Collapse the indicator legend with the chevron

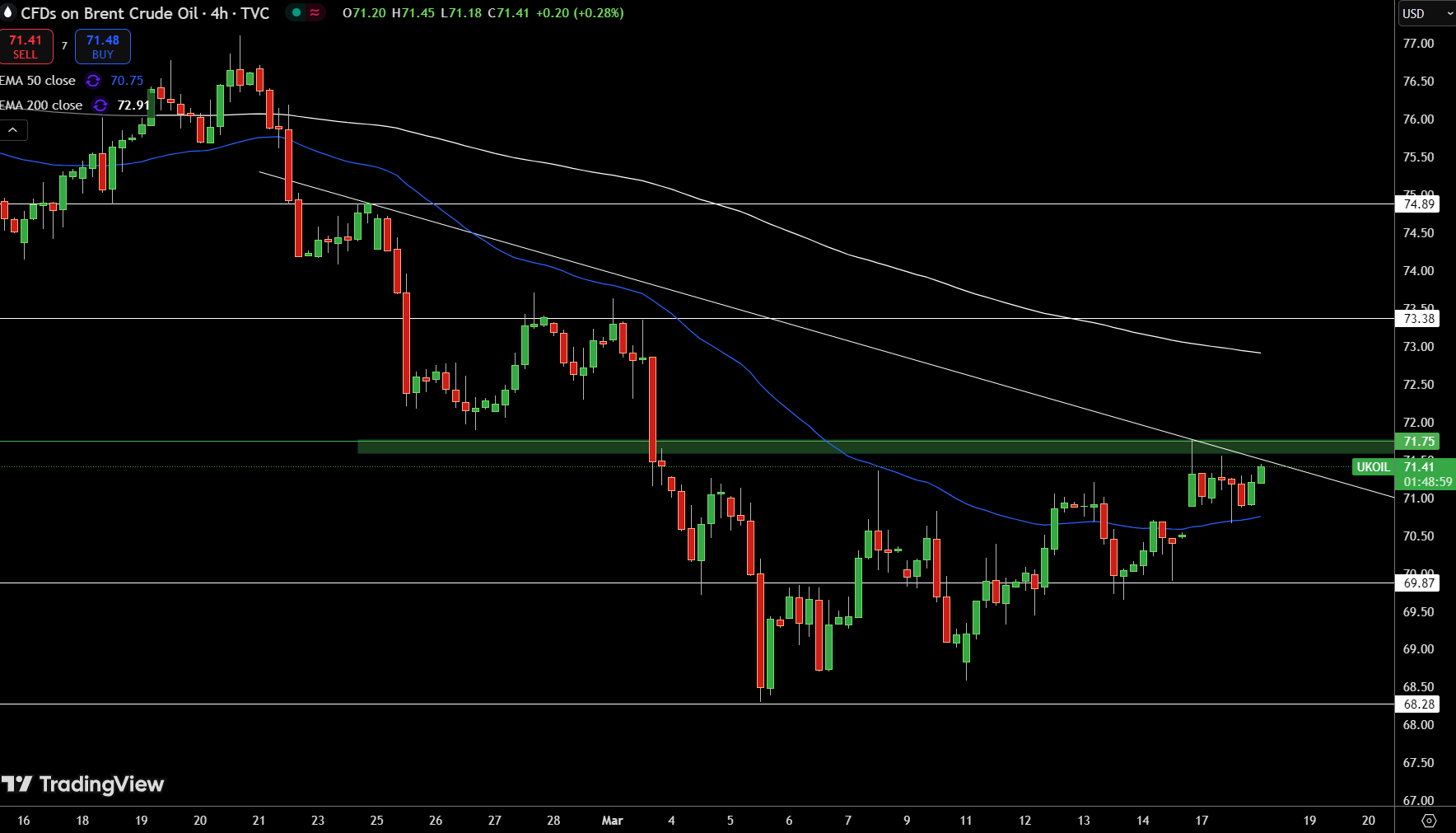point(13,130)
